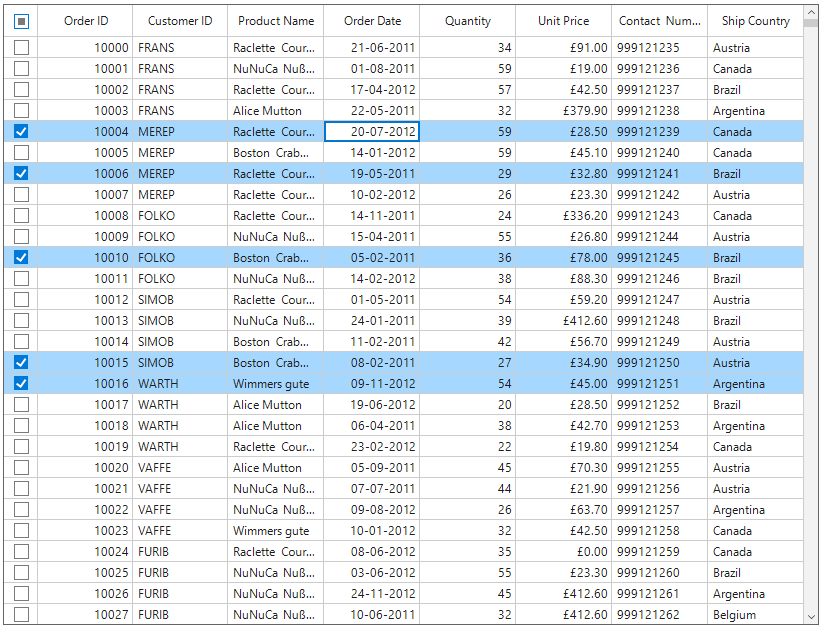The width and height of the screenshot is (825, 630).
Task: Check the checkbox for order 10027
Action: pos(21,615)
